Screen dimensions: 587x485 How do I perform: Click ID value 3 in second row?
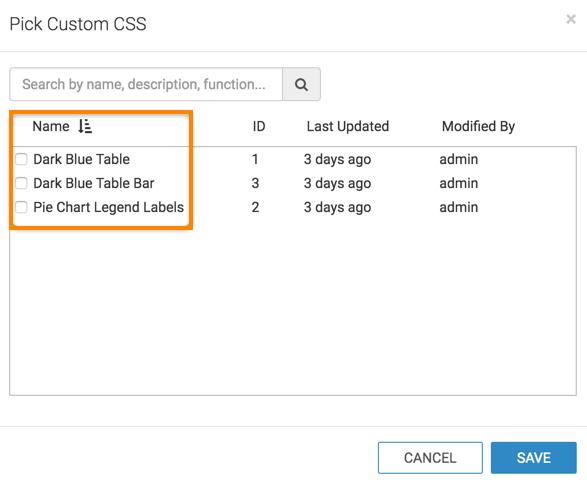(255, 183)
